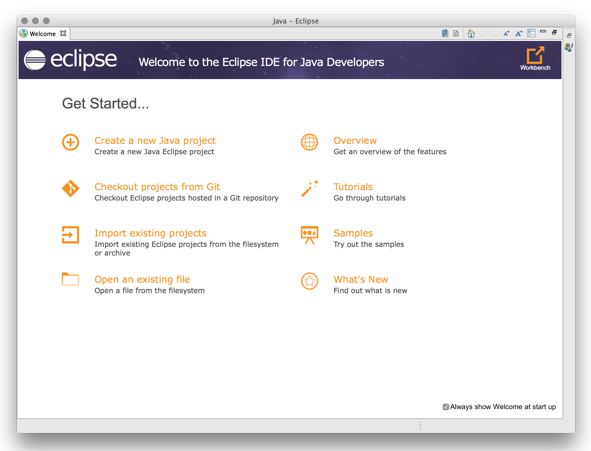Viewport: 591px width, 451px height.
Task: Click 'Open a file from the filesystem' text
Action: click(150, 291)
